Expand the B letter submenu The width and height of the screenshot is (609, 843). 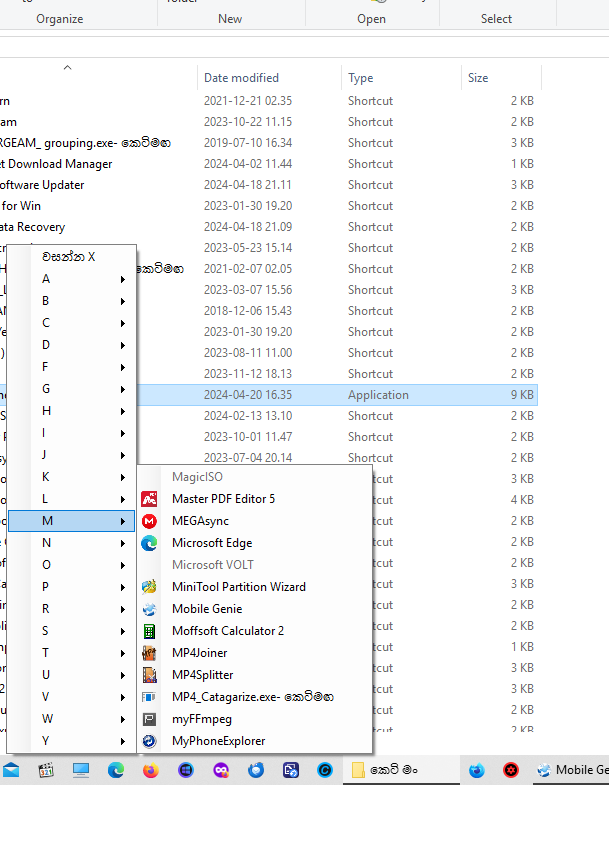point(71,301)
